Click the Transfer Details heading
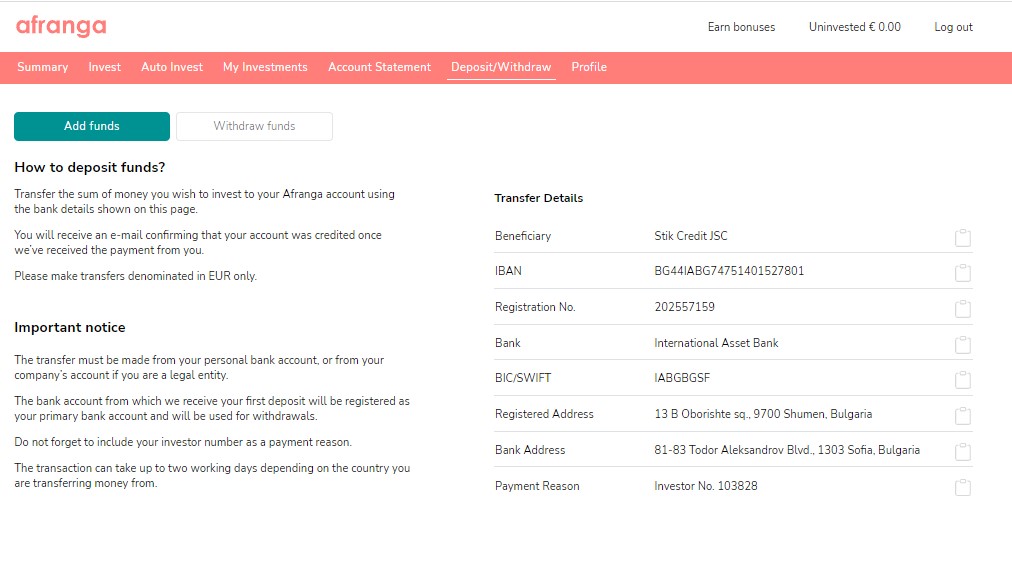The width and height of the screenshot is (1012, 577). [538, 198]
